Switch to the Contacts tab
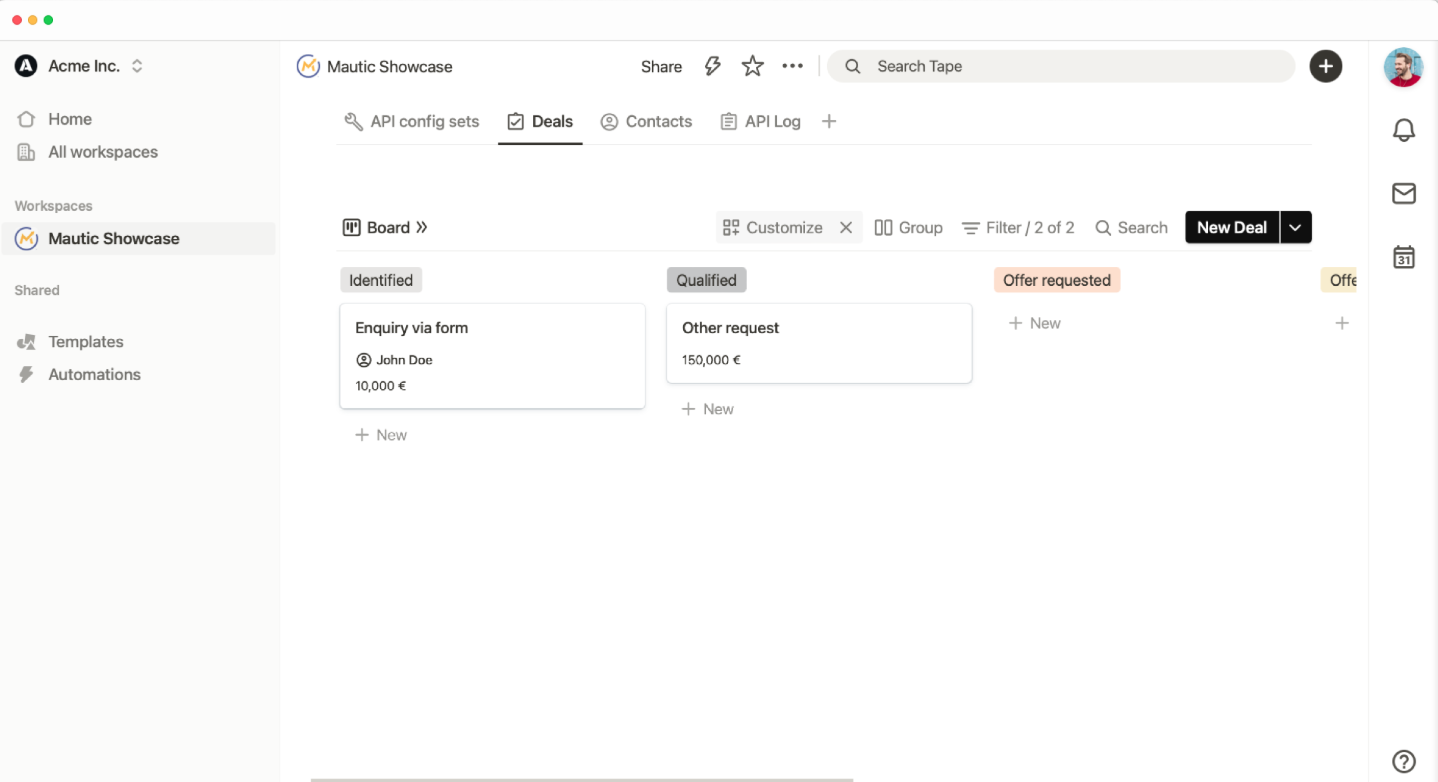 click(x=646, y=122)
